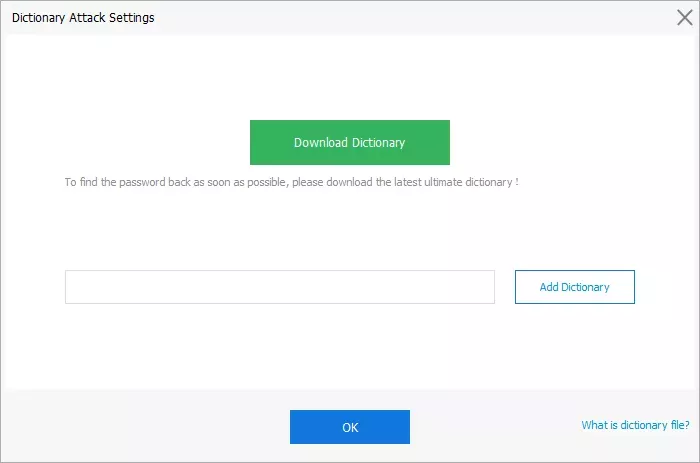Dismiss the dialog using the X icon
700x463 pixels.
(x=683, y=17)
